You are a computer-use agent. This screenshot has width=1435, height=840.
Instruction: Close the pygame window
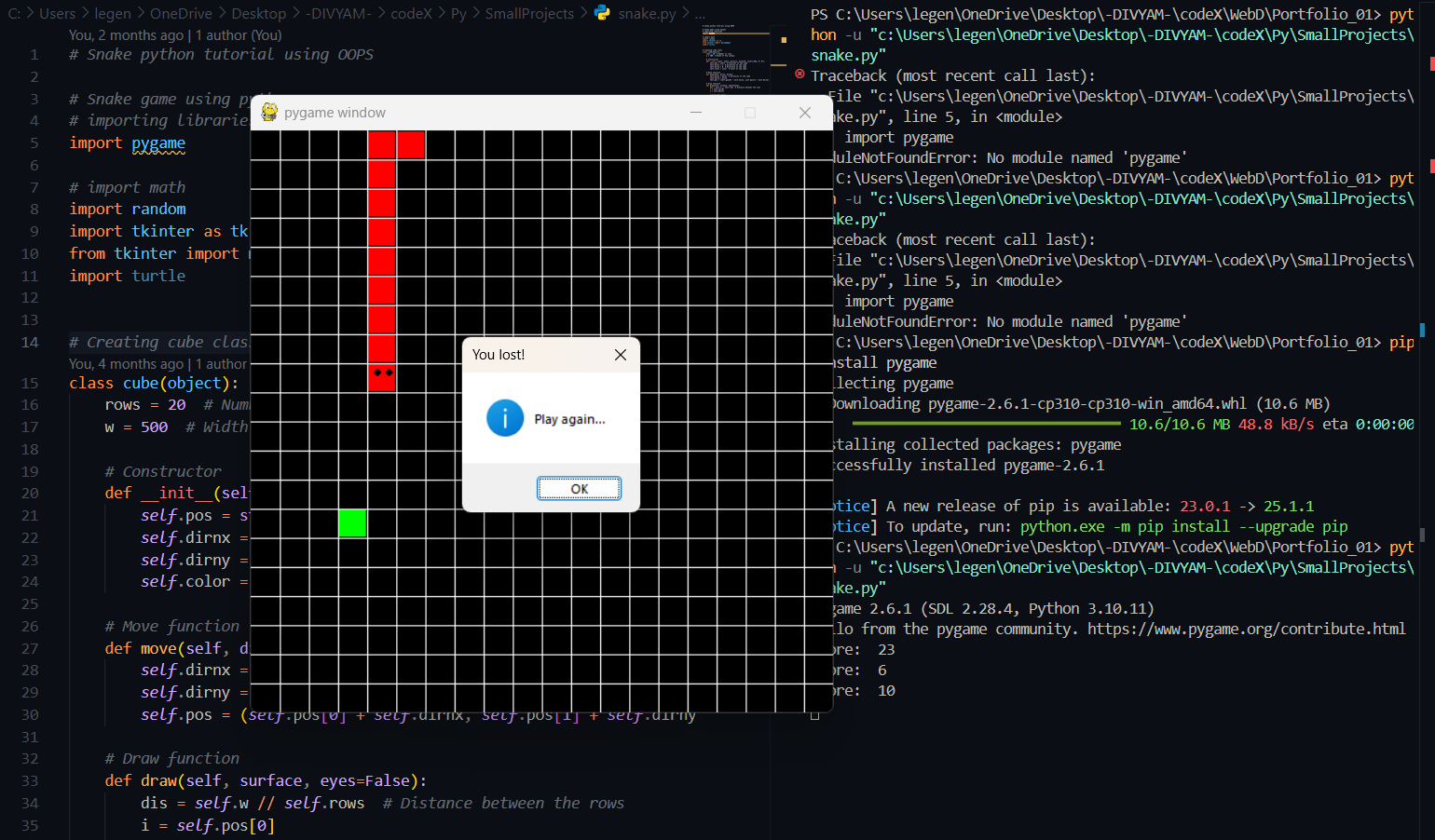(x=804, y=113)
